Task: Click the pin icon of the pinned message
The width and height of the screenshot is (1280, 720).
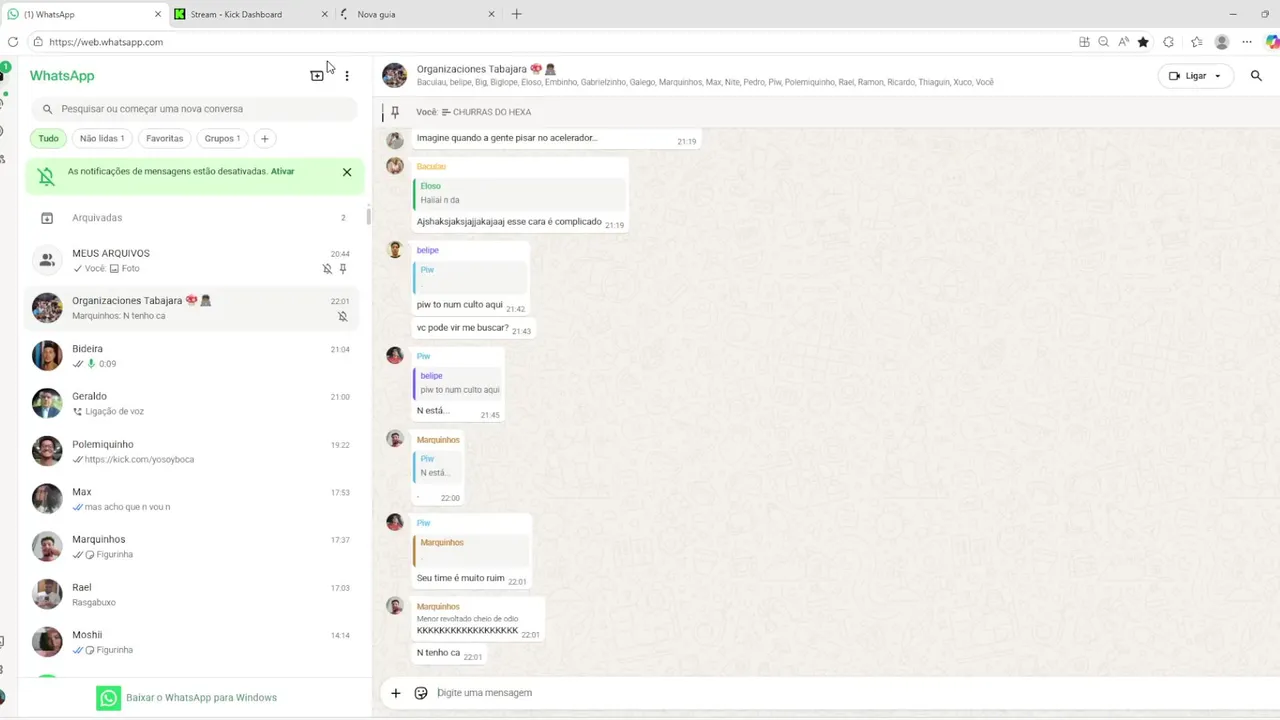Action: (395, 112)
